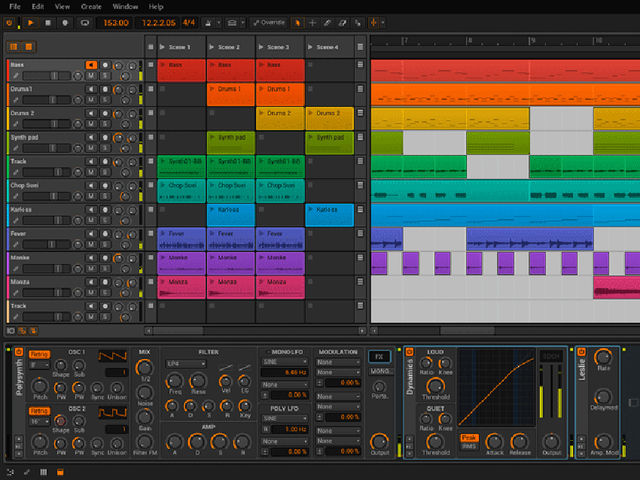Launch the Drums 2 clip in Scene 4
640x480 pixels.
(x=311, y=113)
